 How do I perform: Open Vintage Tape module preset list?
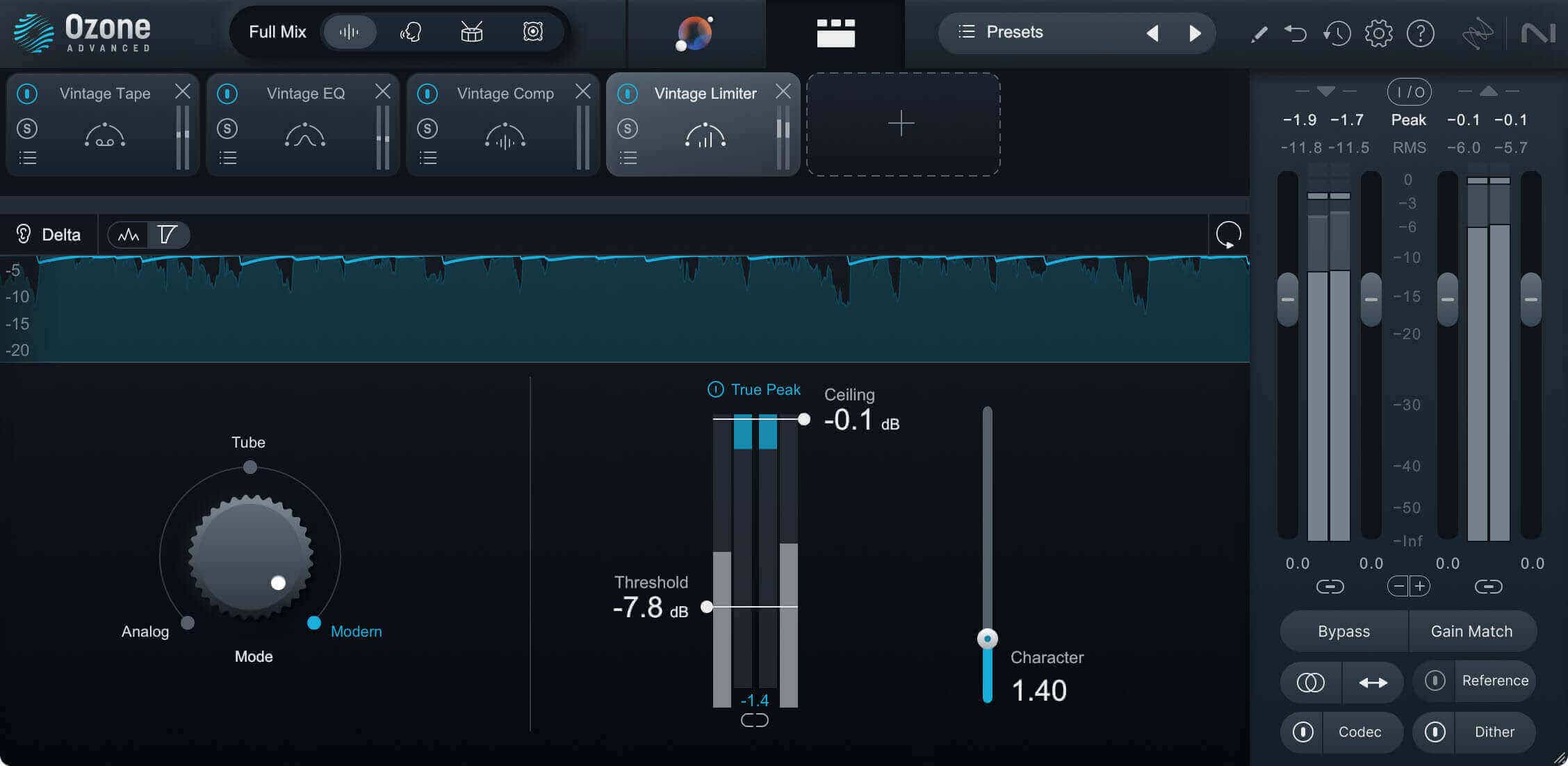[28, 158]
